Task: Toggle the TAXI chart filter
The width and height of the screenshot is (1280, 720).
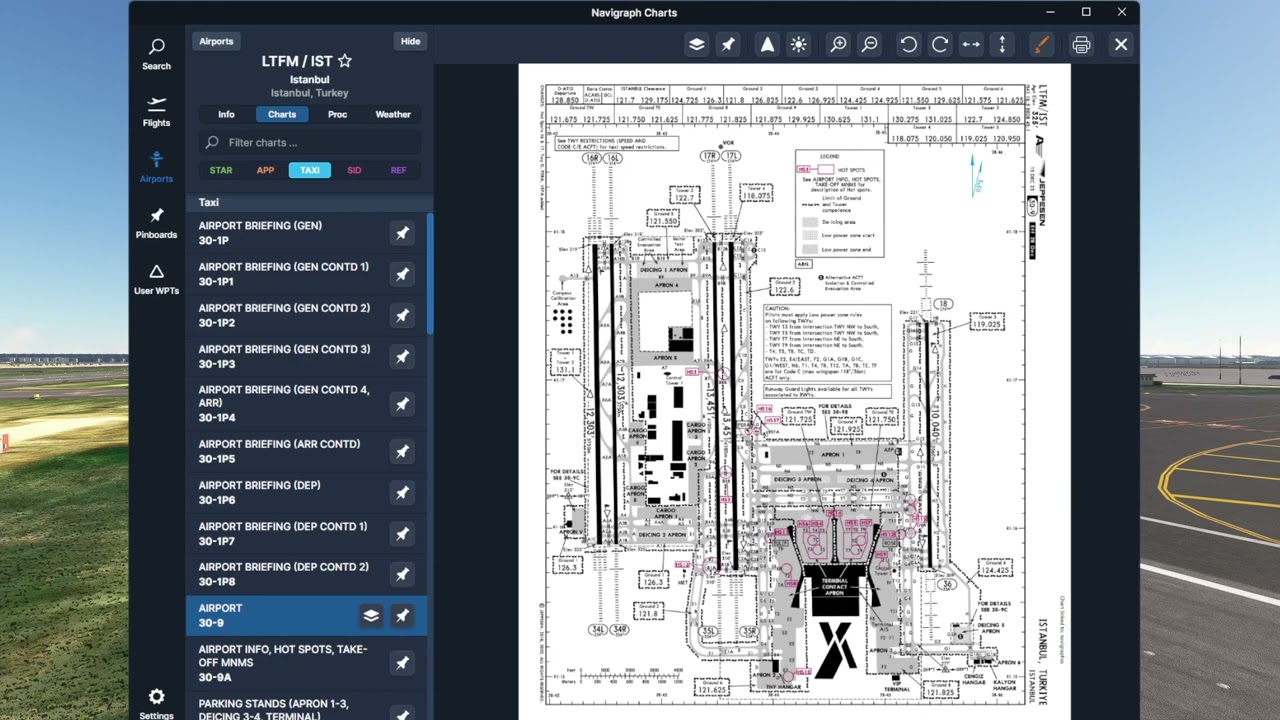Action: click(310, 170)
